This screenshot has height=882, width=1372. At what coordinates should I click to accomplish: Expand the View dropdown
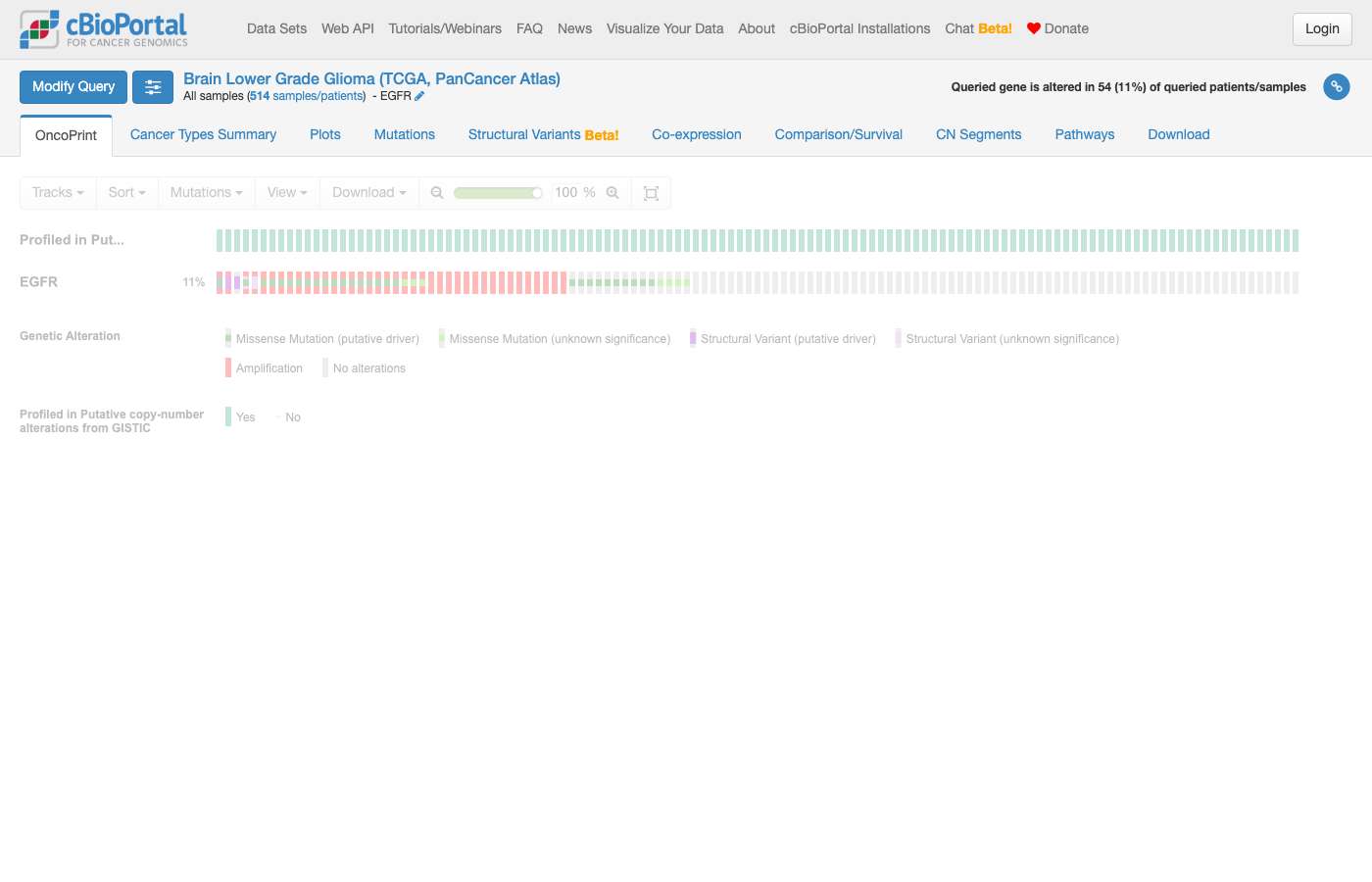[287, 193]
